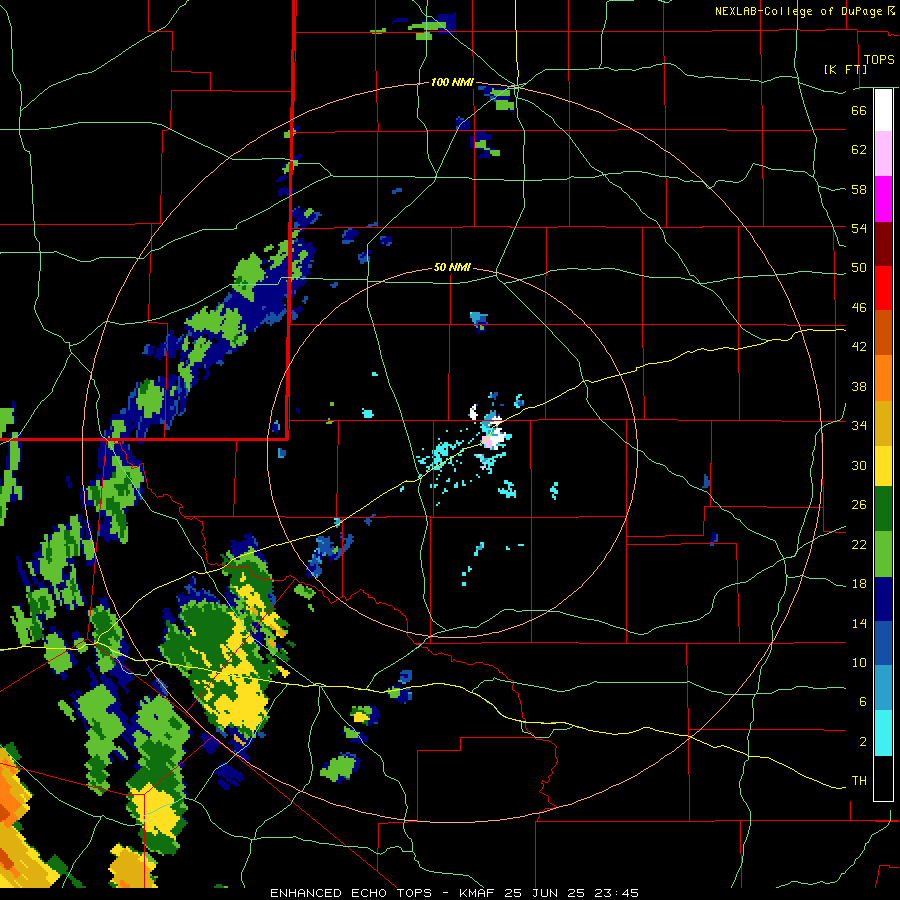Click the cyan 2-6 kft legend swatch
The height and width of the screenshot is (900, 900).
tap(883, 733)
